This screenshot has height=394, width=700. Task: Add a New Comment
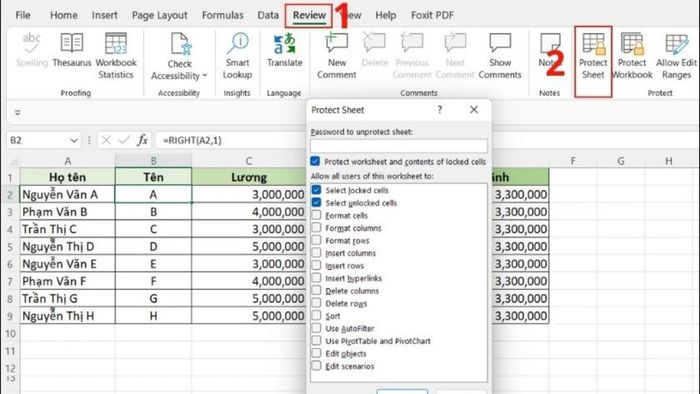tap(337, 56)
